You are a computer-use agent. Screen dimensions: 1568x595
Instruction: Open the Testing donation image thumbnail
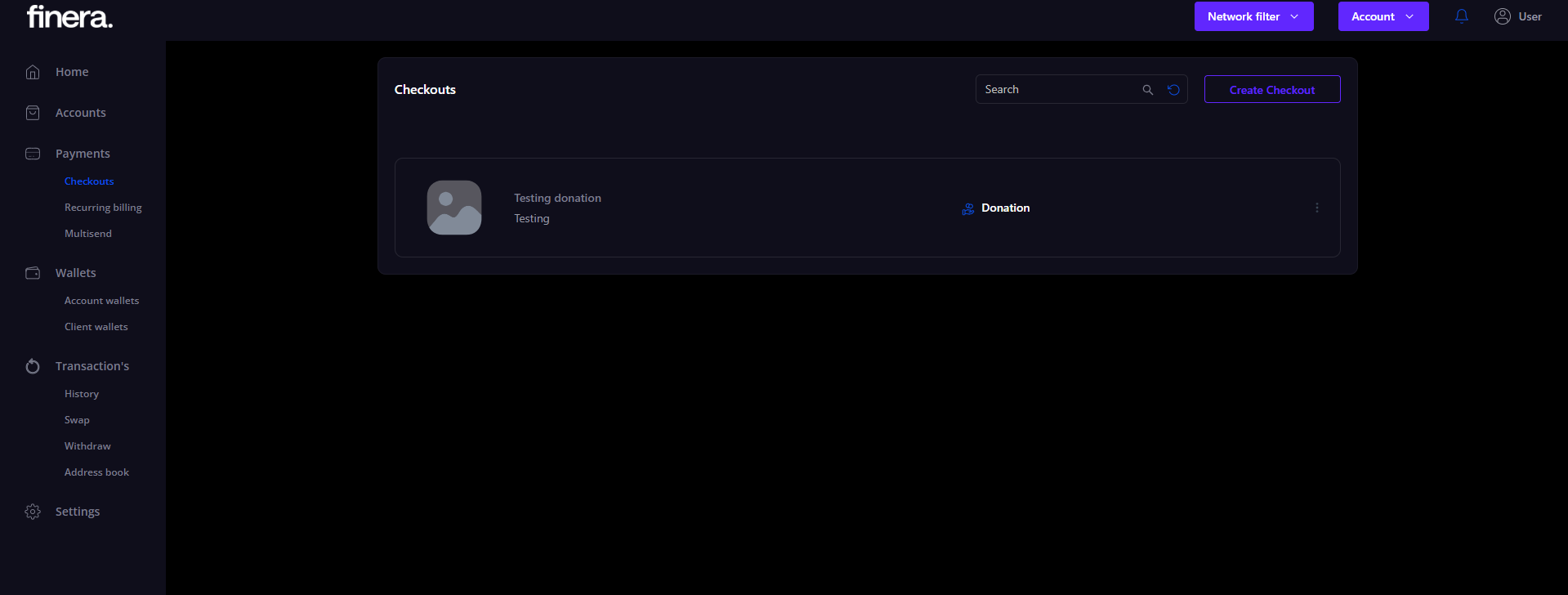coord(454,208)
